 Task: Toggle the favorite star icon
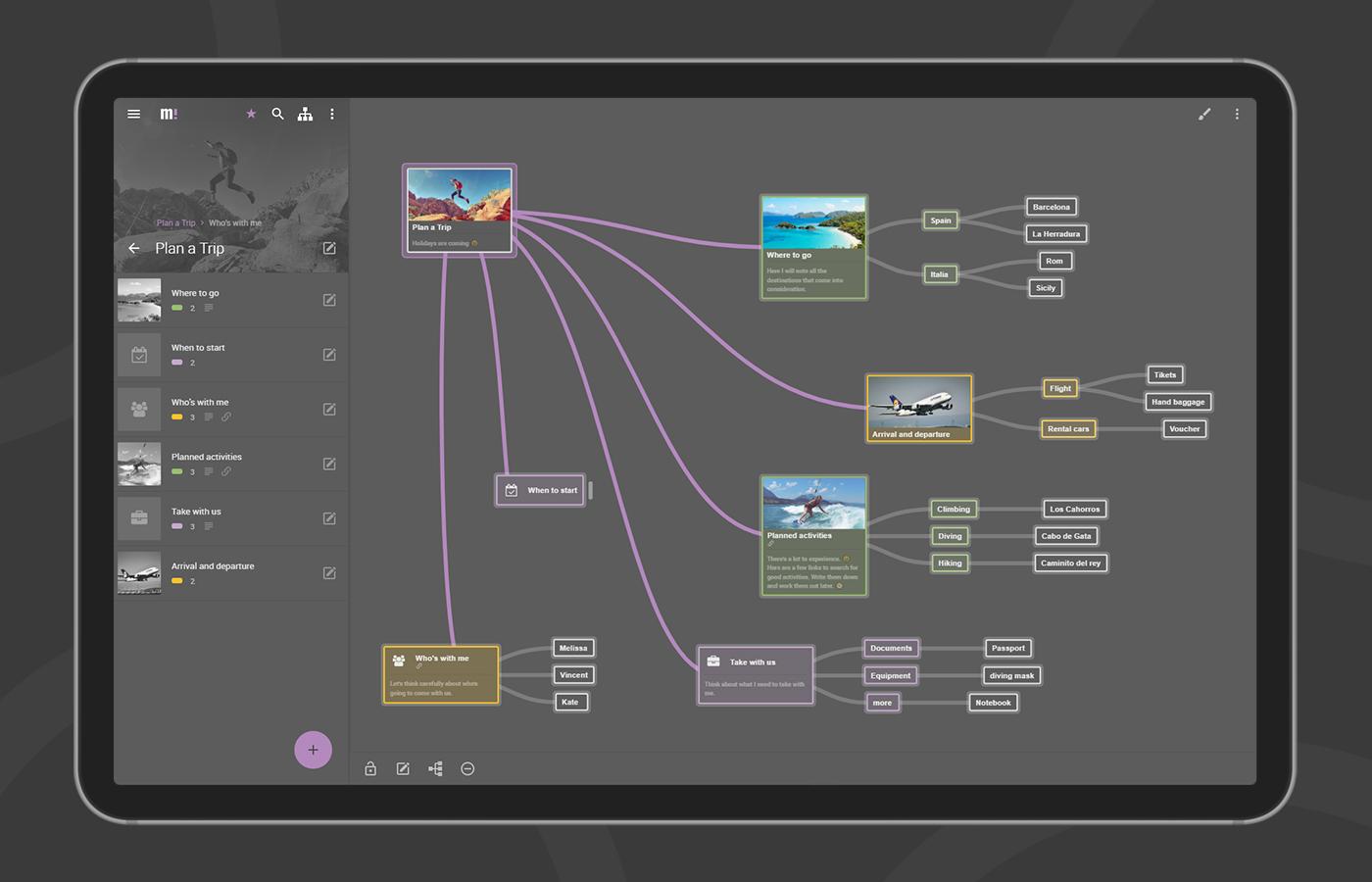[x=251, y=114]
